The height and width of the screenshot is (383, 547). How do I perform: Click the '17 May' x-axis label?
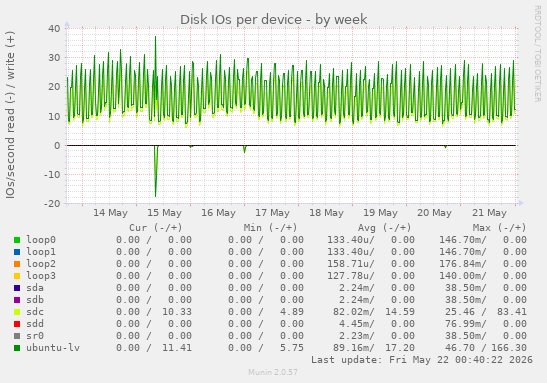272,213
